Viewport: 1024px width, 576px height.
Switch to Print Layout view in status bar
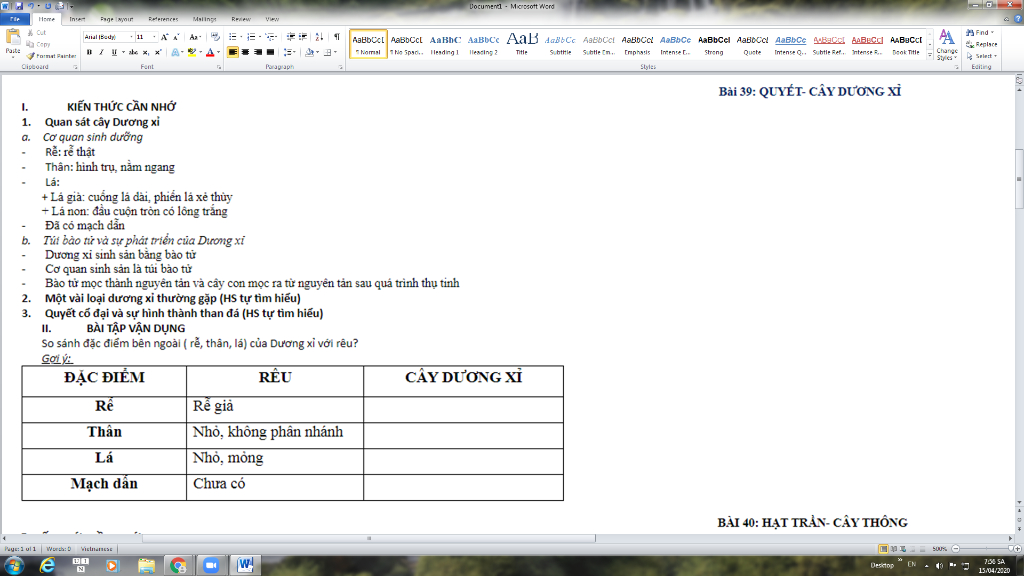[x=883, y=549]
